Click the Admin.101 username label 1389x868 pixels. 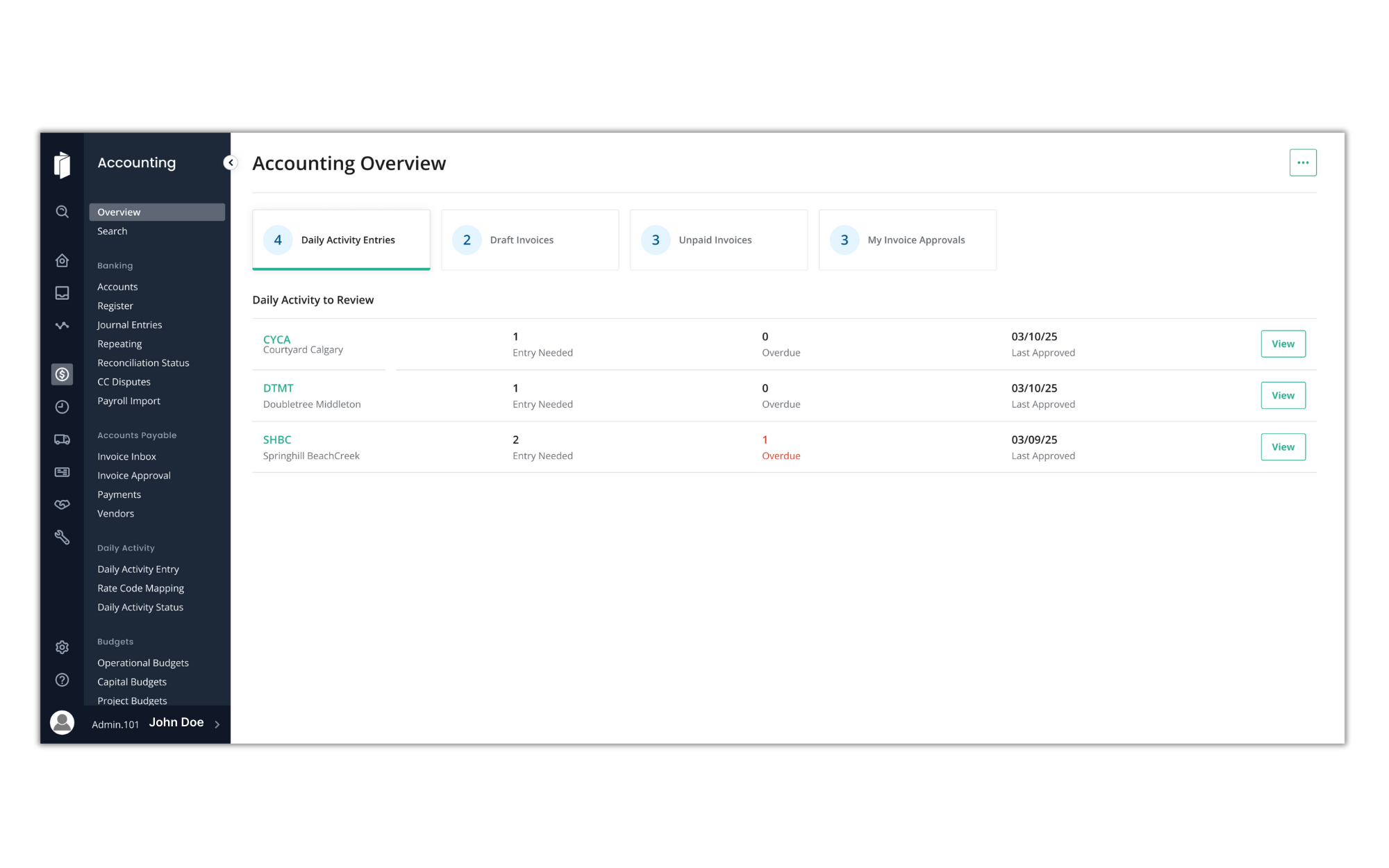pyautogui.click(x=115, y=724)
